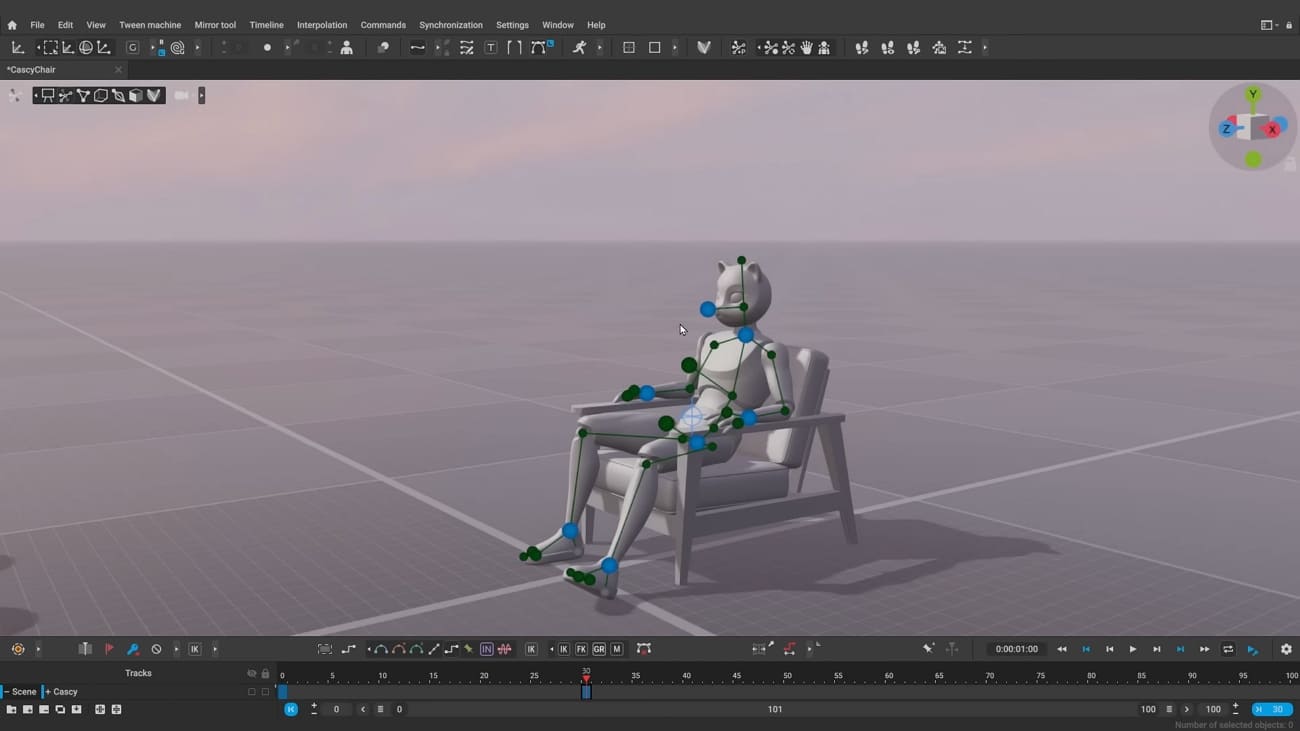Screen dimensions: 1300x731
Task: Toggle the IK mode button in timeline
Action: pos(563,648)
